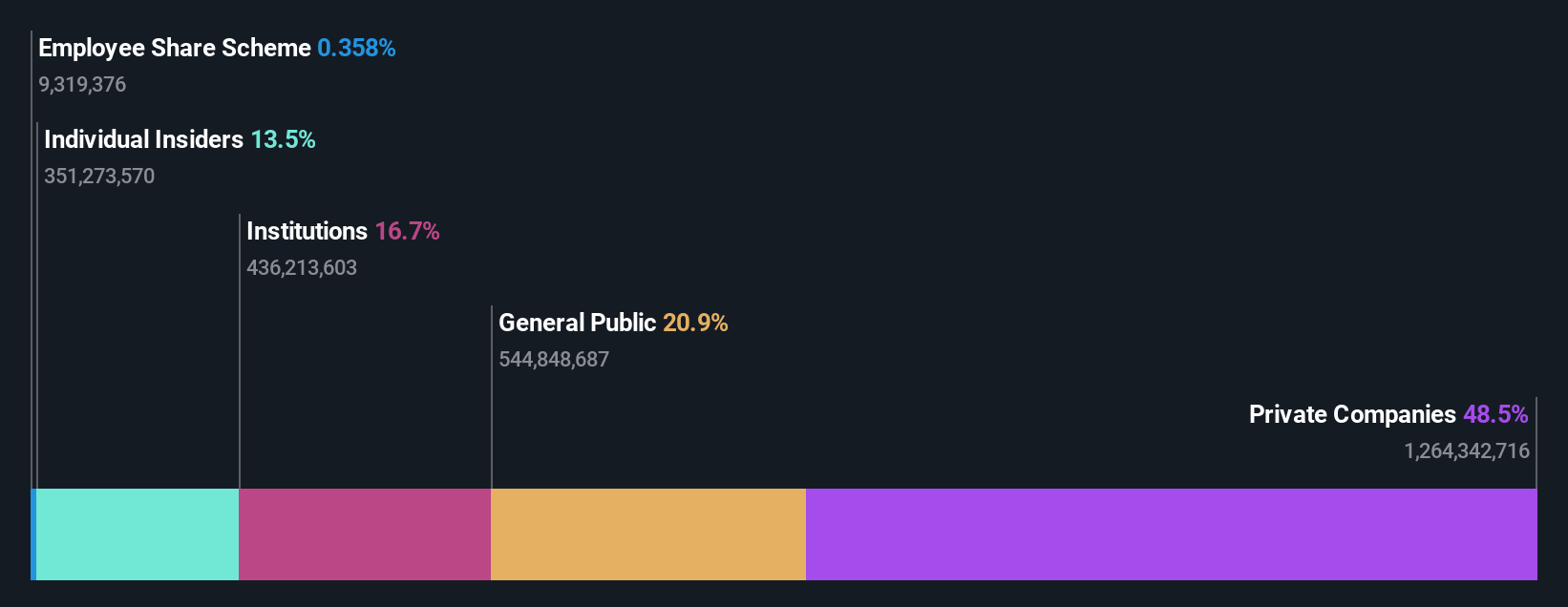Click the 351,273,570 share count
This screenshot has width=1568, height=607.
pyautogui.click(x=99, y=176)
